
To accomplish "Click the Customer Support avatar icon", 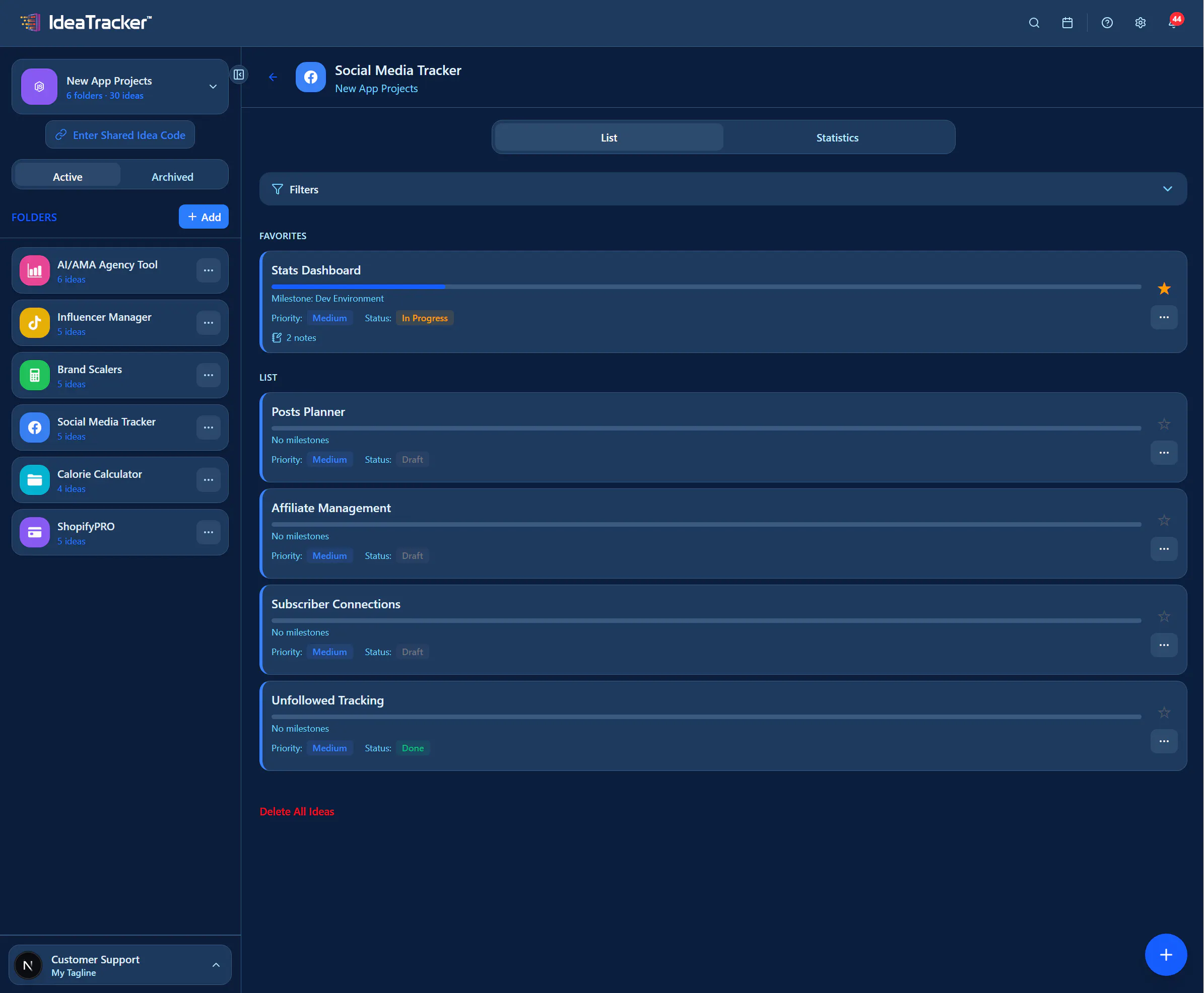I will tap(28, 965).
